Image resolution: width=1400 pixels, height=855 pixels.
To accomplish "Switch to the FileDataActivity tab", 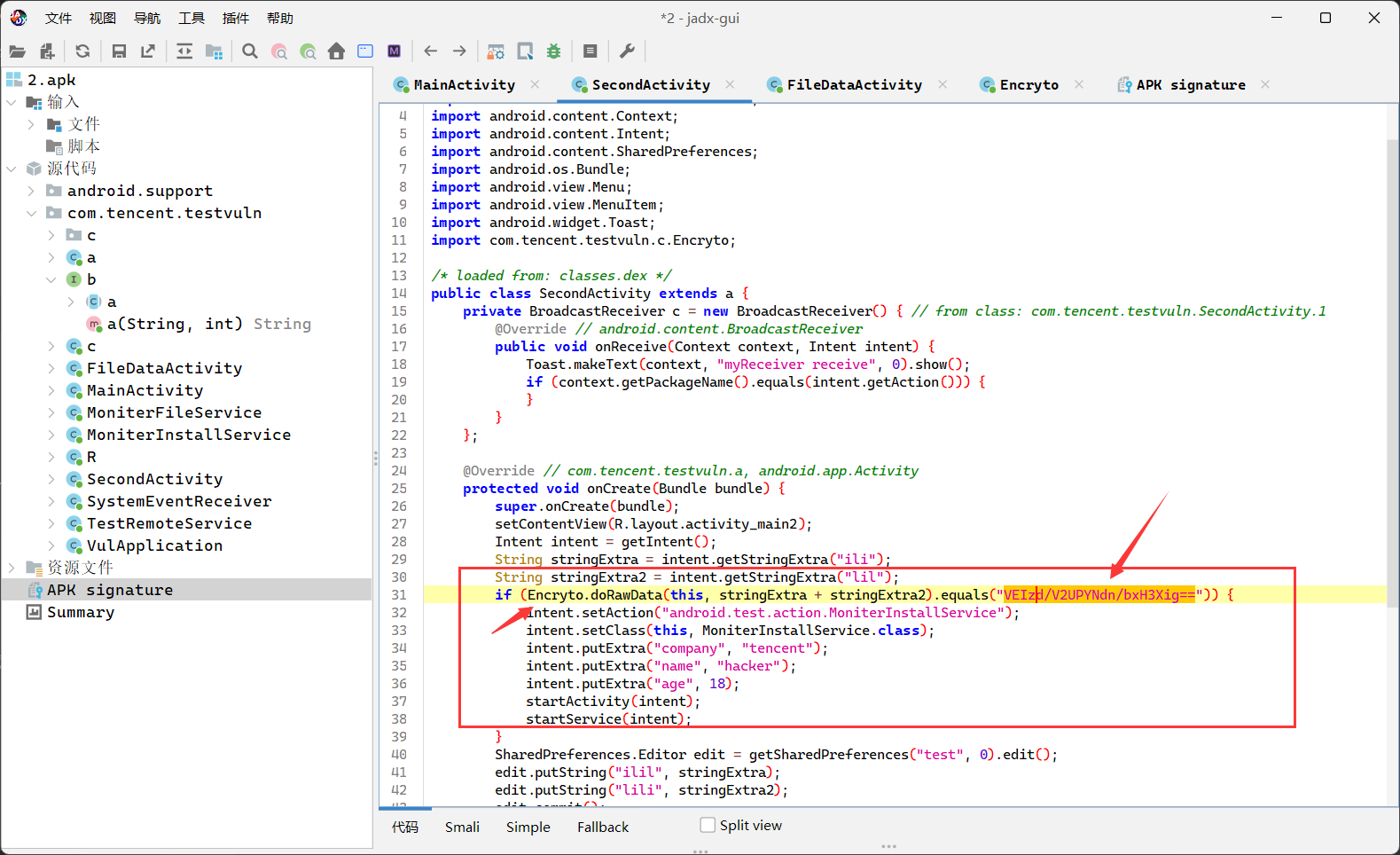I will (845, 84).
